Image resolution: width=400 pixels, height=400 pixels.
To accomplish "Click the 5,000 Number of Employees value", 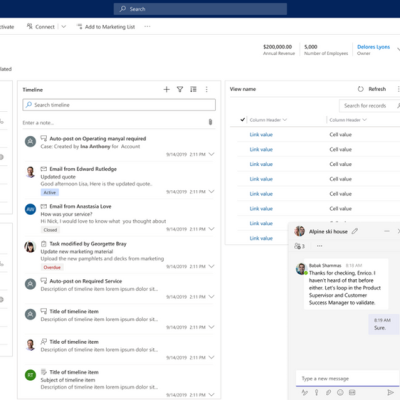I will [x=311, y=47].
